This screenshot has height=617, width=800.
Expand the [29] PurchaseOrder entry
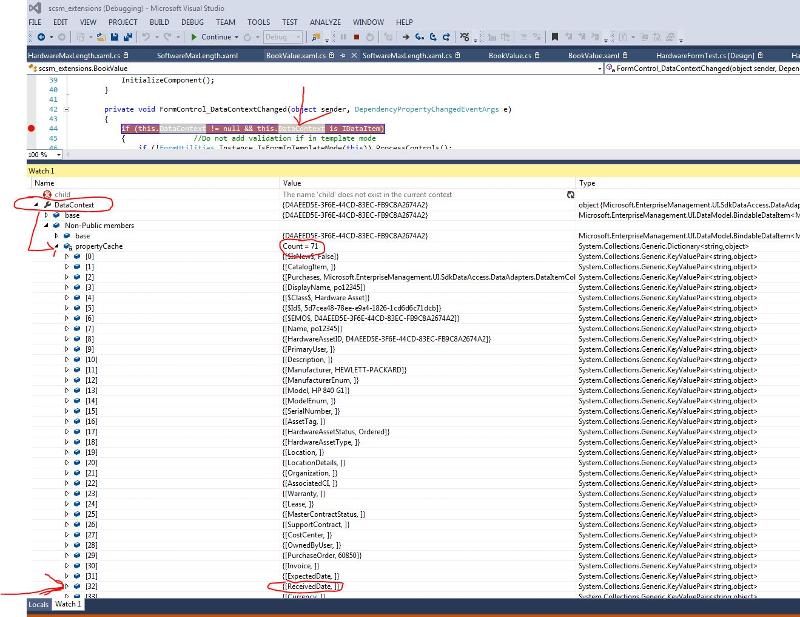pyautogui.click(x=67, y=555)
